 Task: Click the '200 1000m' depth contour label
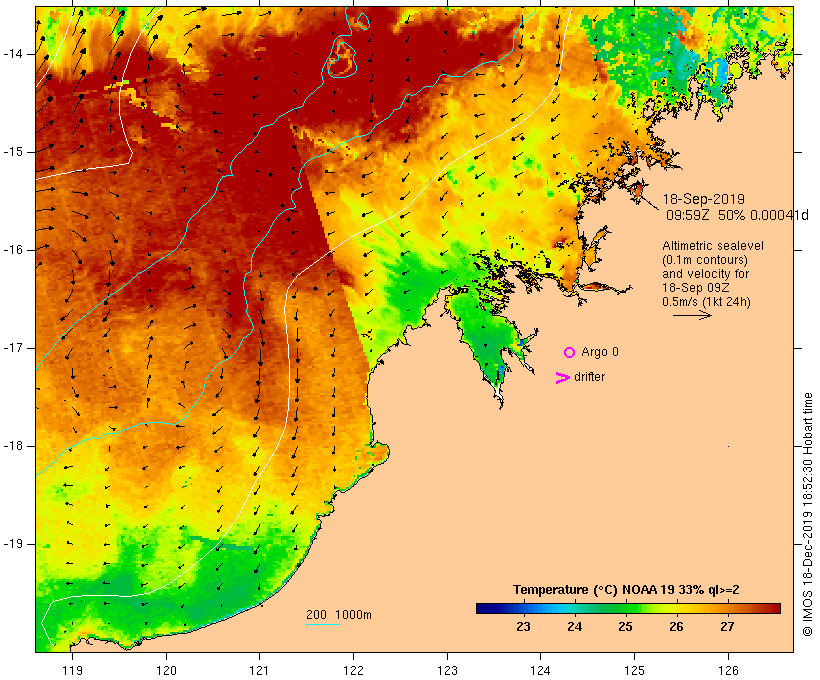pyautogui.click(x=339, y=615)
